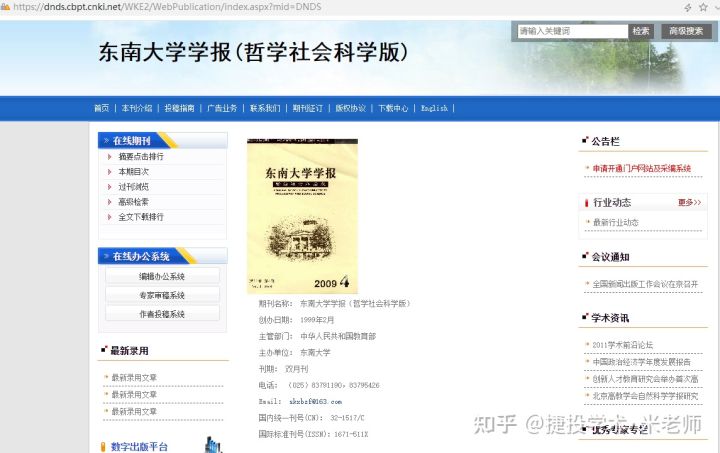The image size is (720, 453).
Task: Go to 首页 in navigation bar
Action: pyautogui.click(x=101, y=108)
